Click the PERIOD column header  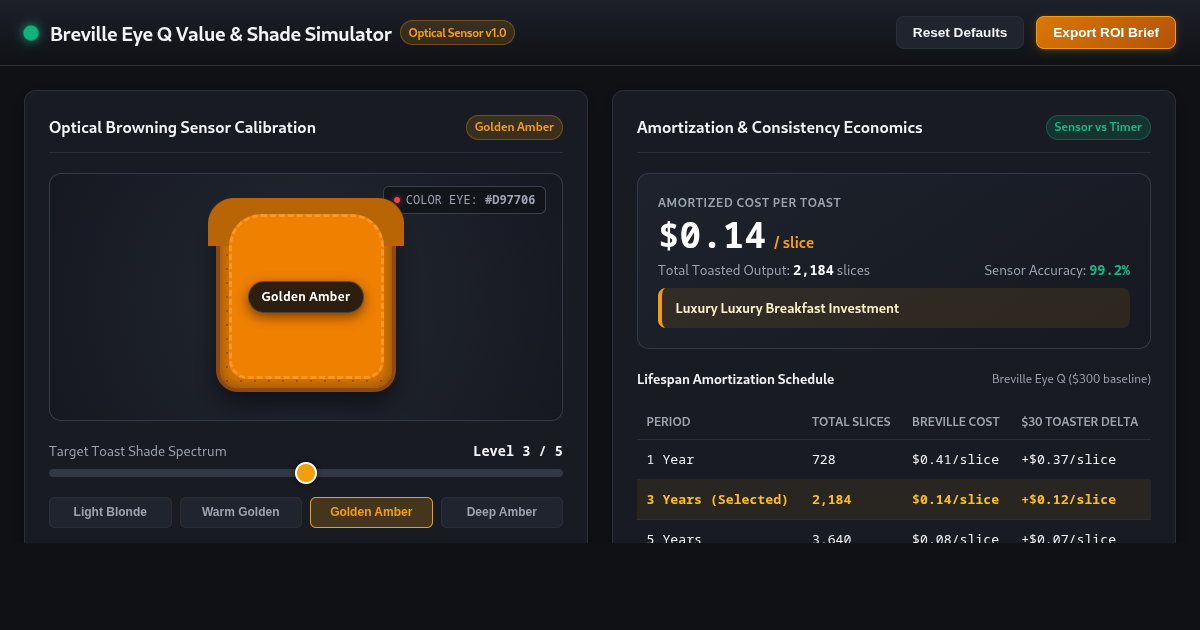(x=669, y=422)
